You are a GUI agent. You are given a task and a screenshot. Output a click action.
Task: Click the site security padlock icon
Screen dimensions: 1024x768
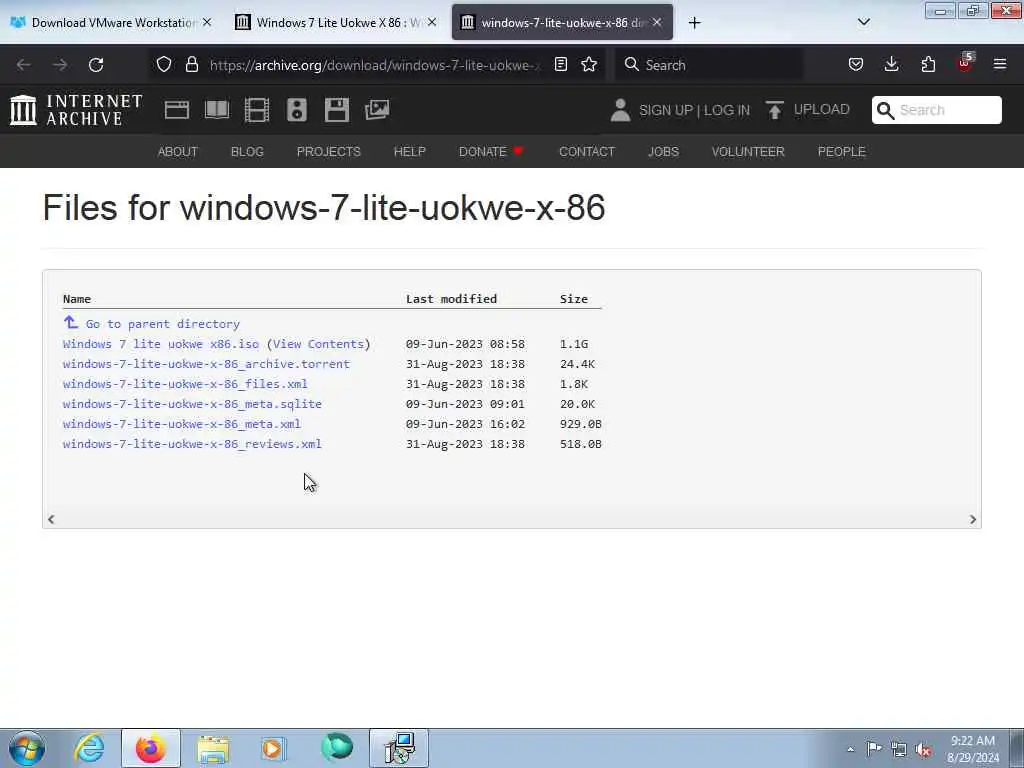pyautogui.click(x=191, y=64)
